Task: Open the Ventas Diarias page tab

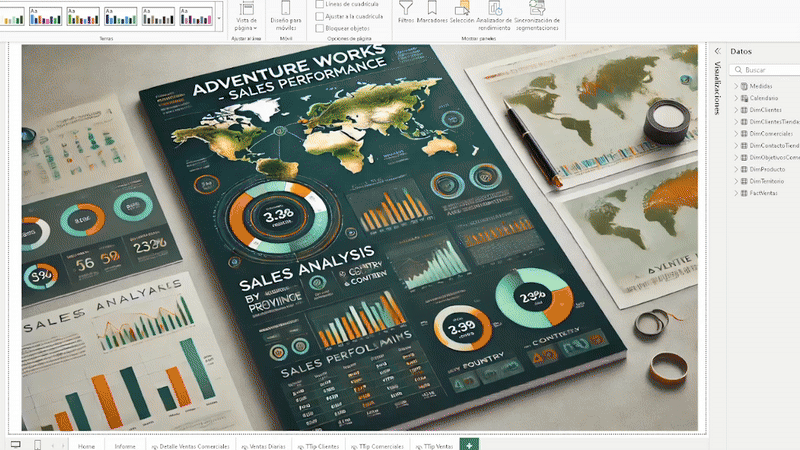Action: pyautogui.click(x=263, y=445)
